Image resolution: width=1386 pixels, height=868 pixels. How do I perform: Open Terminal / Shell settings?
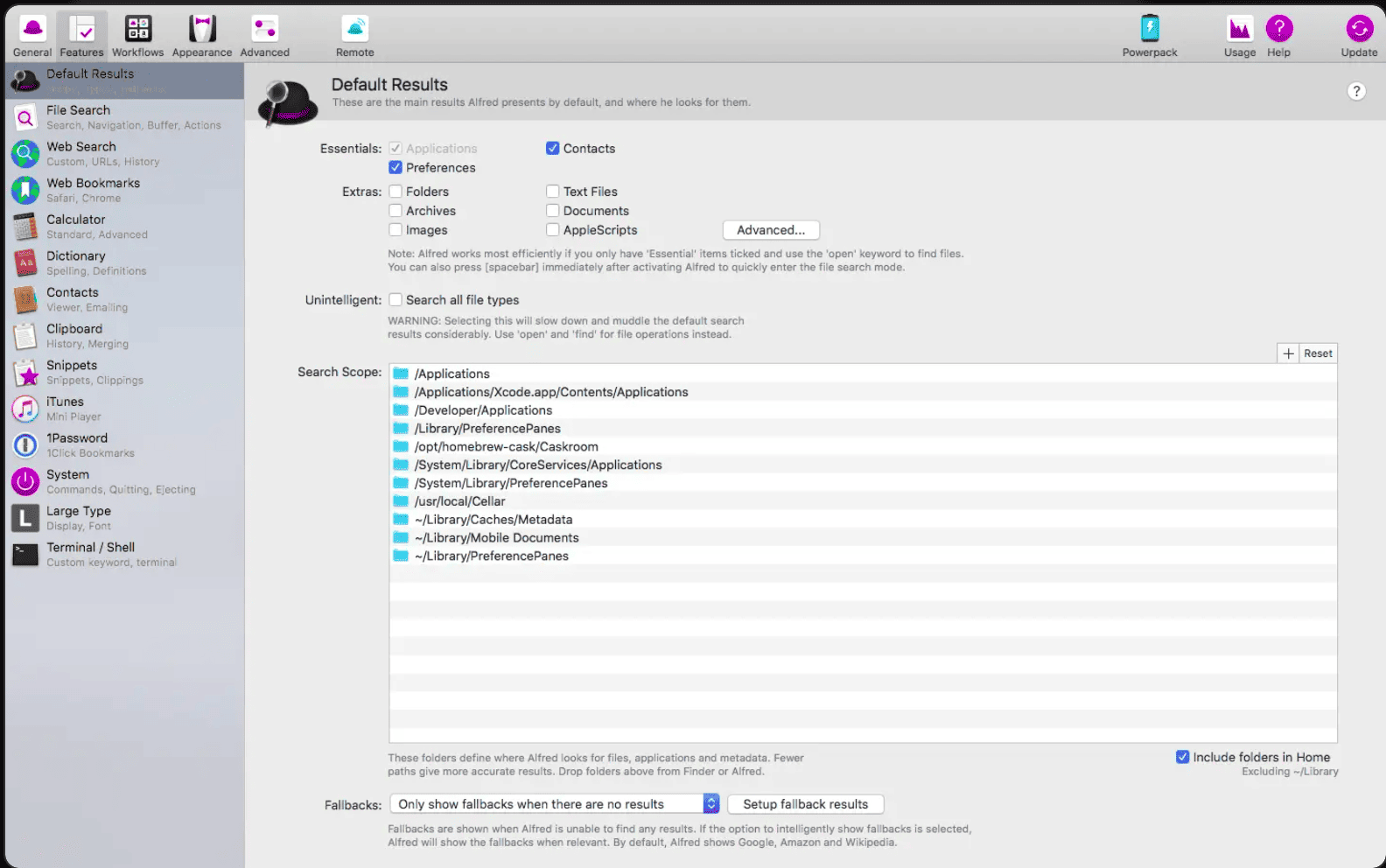pos(124,555)
